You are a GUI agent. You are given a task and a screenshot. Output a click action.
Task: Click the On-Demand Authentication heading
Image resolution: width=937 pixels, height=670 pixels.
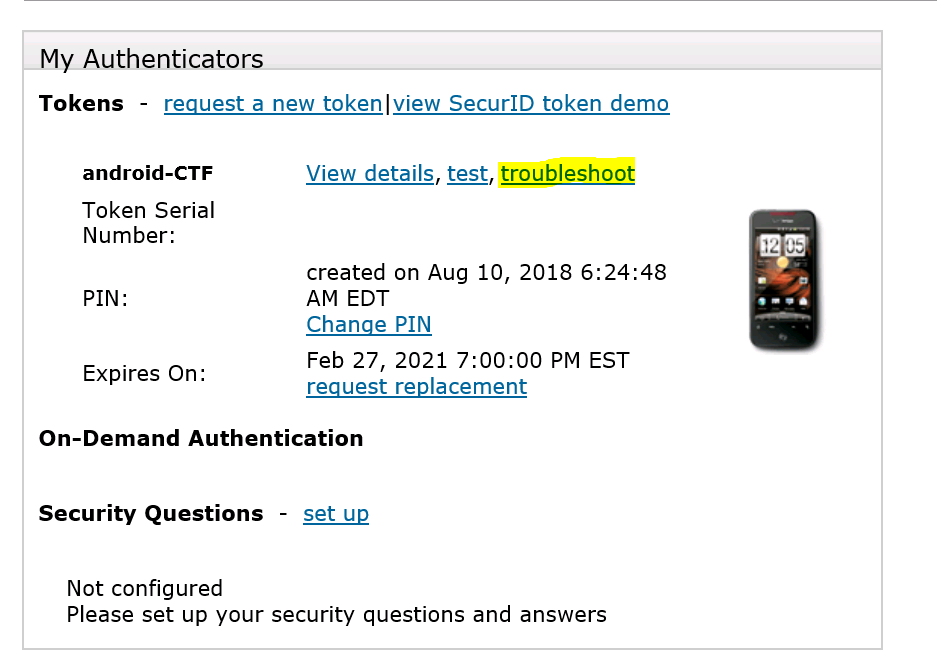[201, 439]
